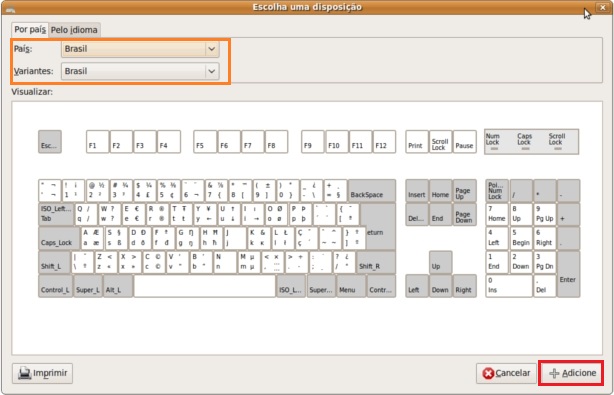Click the F1 key in the preview

(x=98, y=141)
